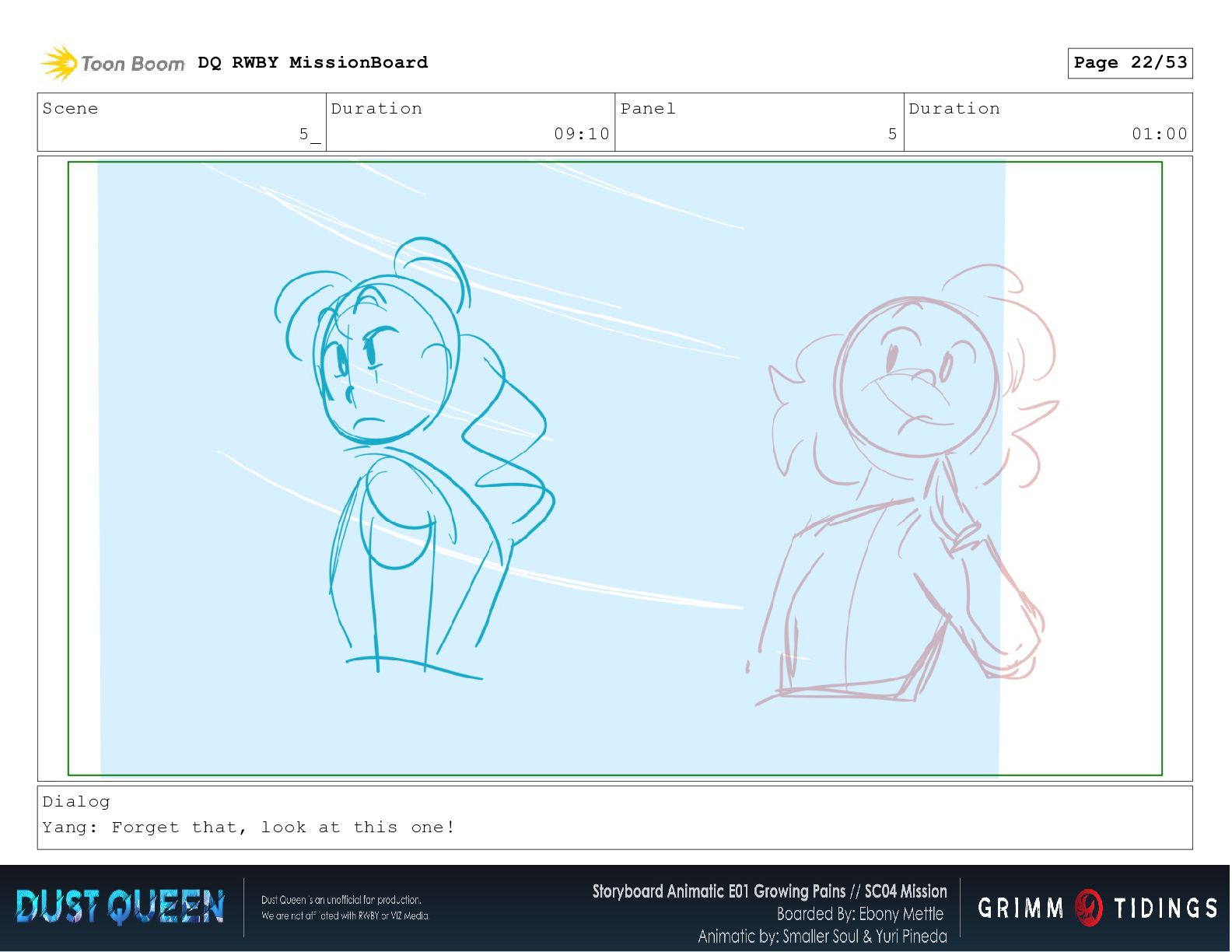1232x952 pixels.
Task: Click the Scene value '5_'
Action: [x=310, y=134]
